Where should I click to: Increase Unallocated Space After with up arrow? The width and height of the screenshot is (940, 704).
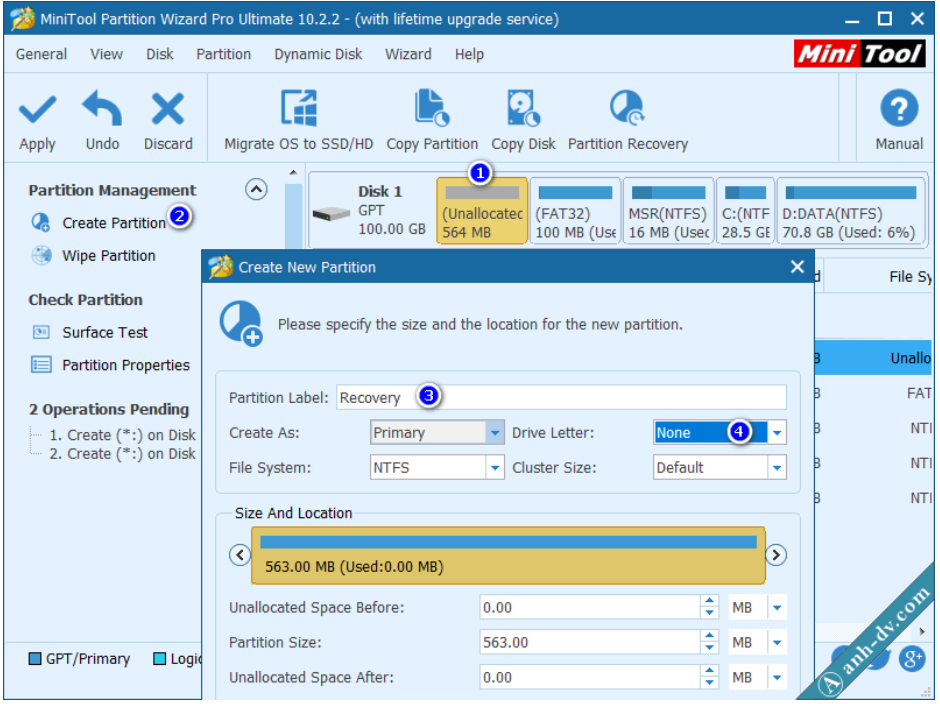(x=710, y=671)
